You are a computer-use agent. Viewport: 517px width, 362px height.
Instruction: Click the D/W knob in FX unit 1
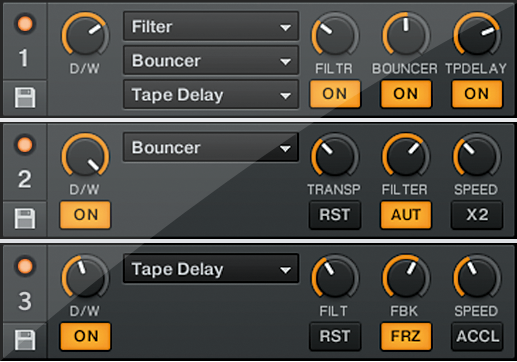pos(85,35)
